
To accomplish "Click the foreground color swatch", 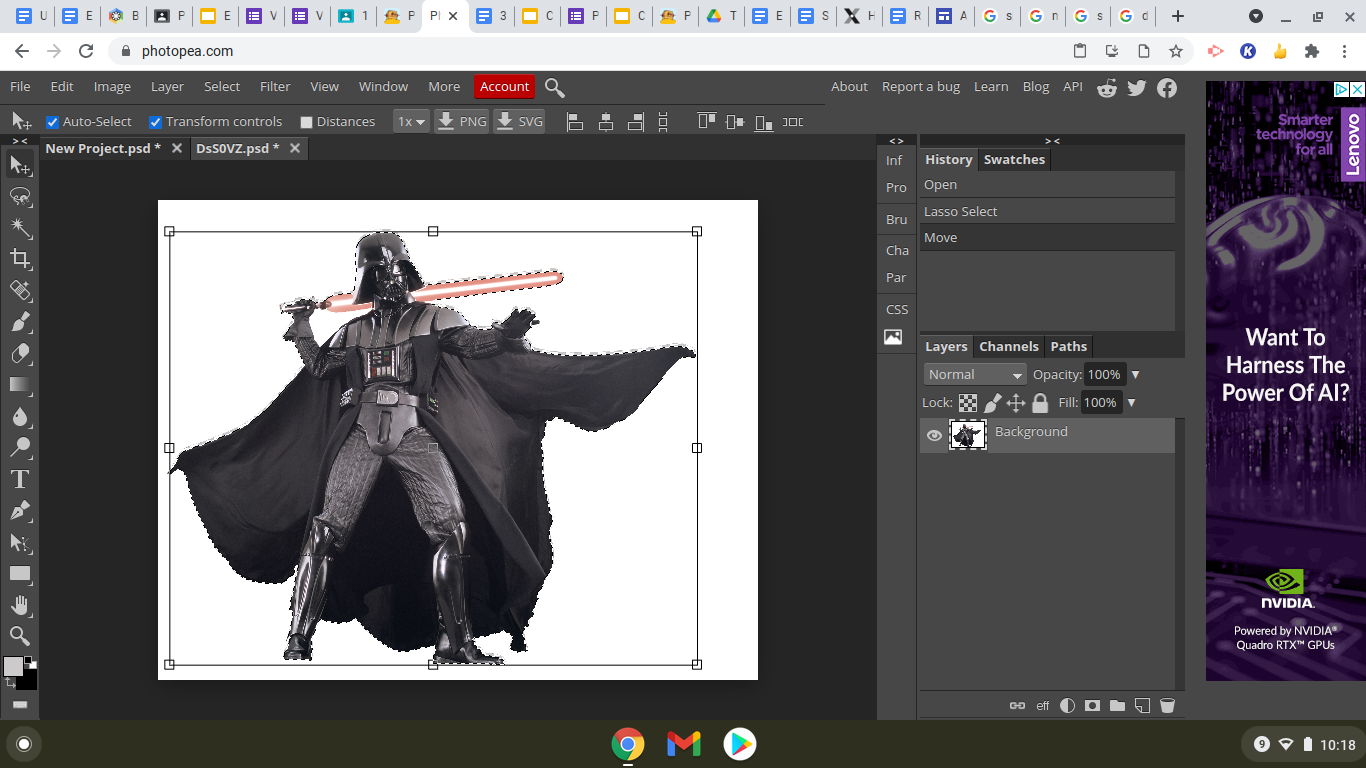I will [x=13, y=666].
